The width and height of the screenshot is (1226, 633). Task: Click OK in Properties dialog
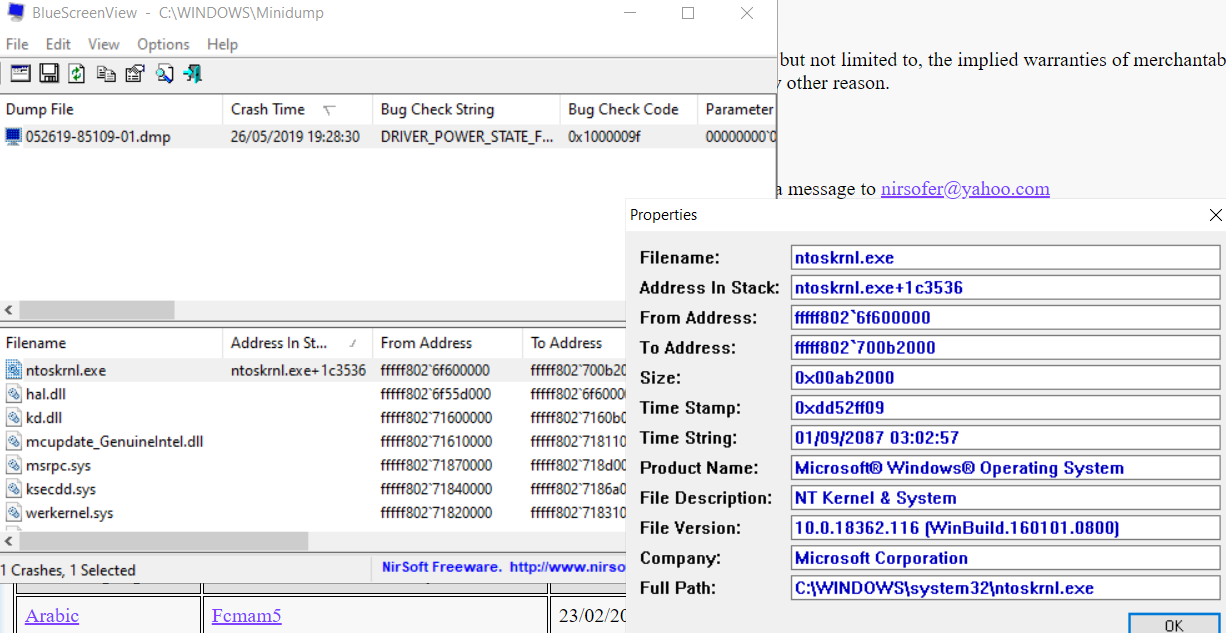coord(1174,624)
